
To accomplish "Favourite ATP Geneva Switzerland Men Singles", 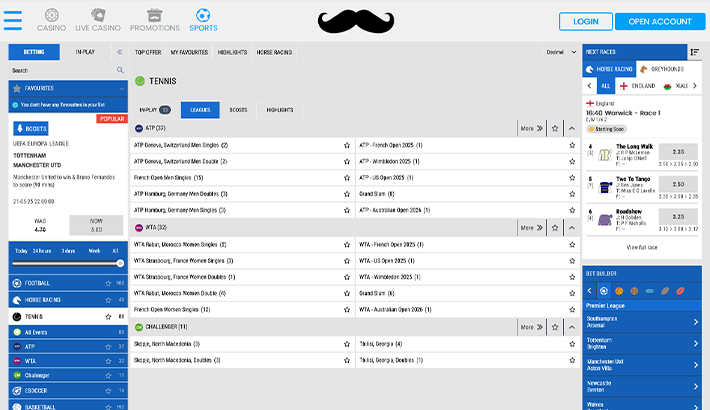I will (x=347, y=145).
